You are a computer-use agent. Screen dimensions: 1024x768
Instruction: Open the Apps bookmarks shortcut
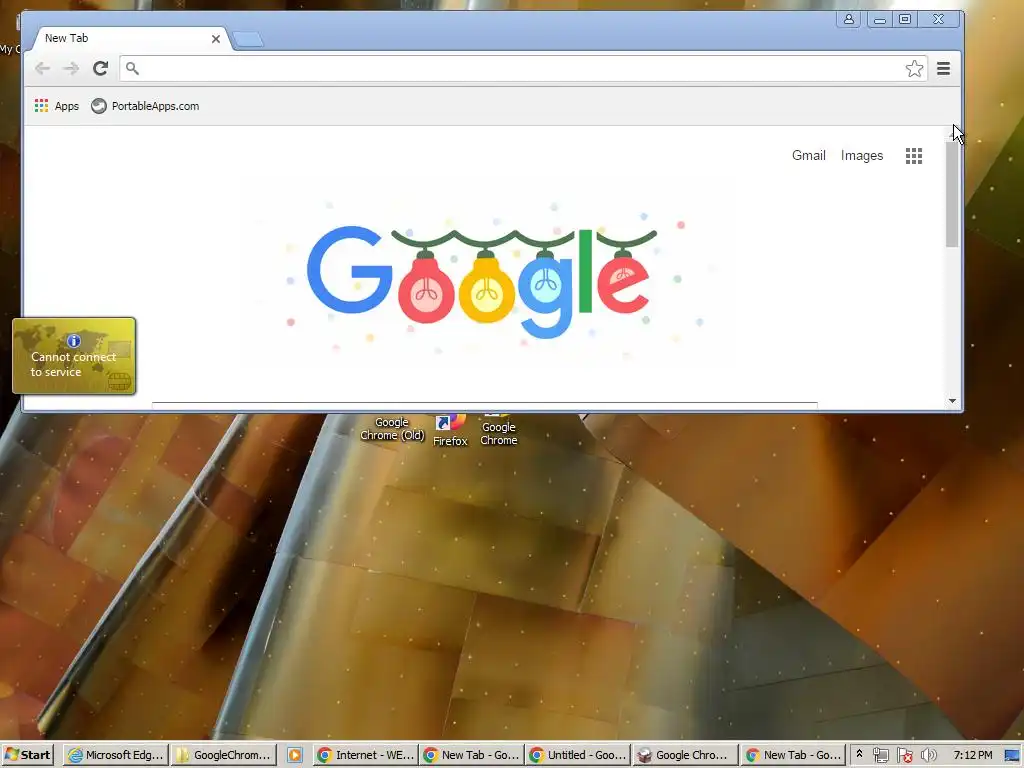click(57, 106)
